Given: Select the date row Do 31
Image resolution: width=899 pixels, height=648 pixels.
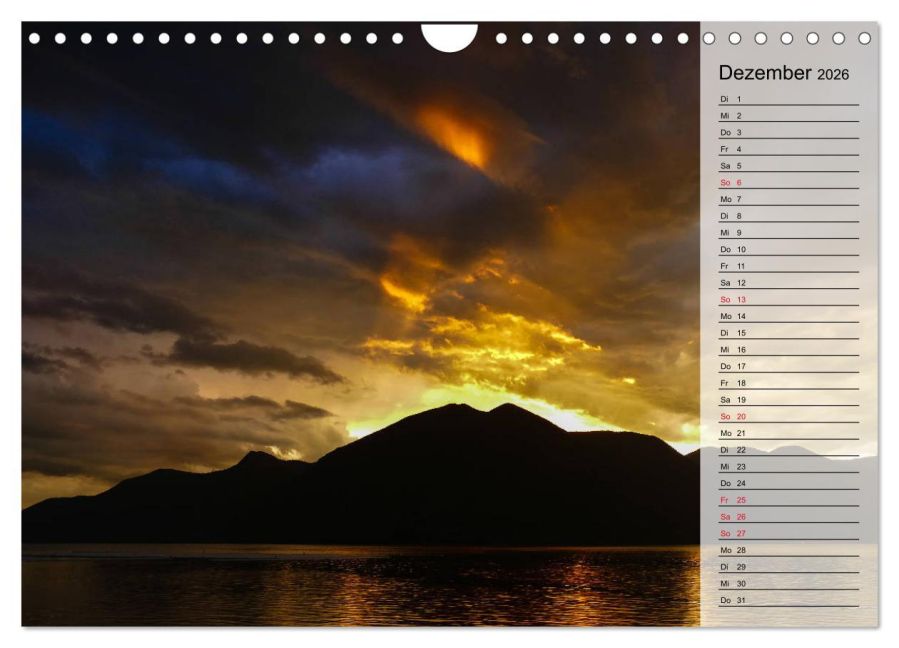Looking at the screenshot, I should pos(789,600).
